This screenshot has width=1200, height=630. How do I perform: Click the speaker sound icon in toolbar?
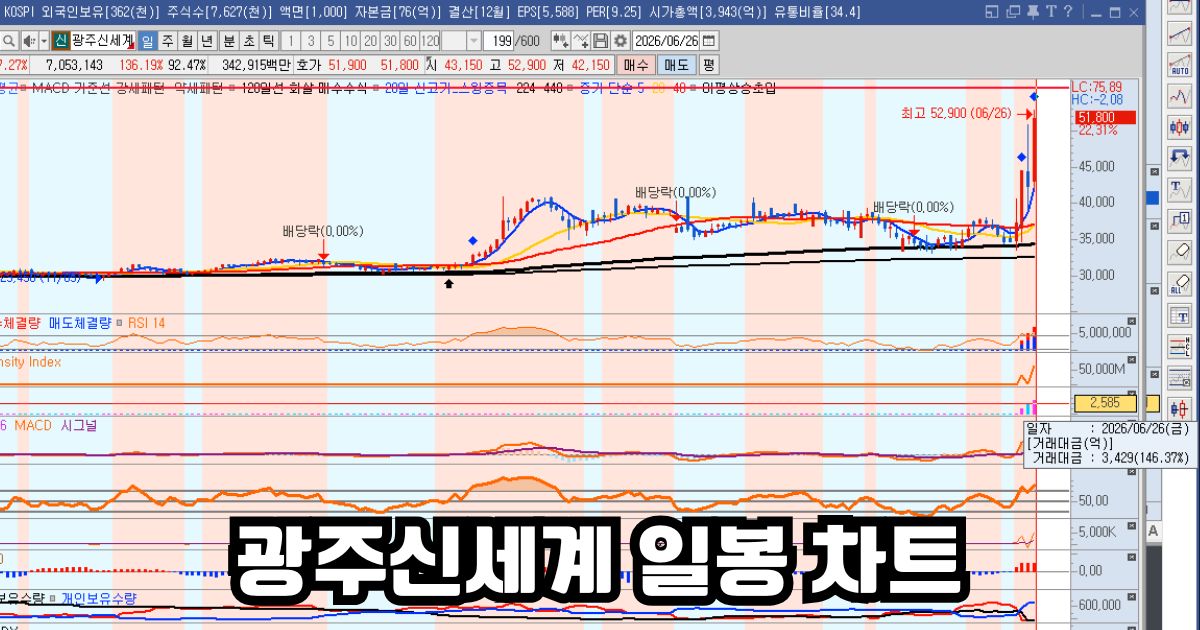pyautogui.click(x=30, y=40)
